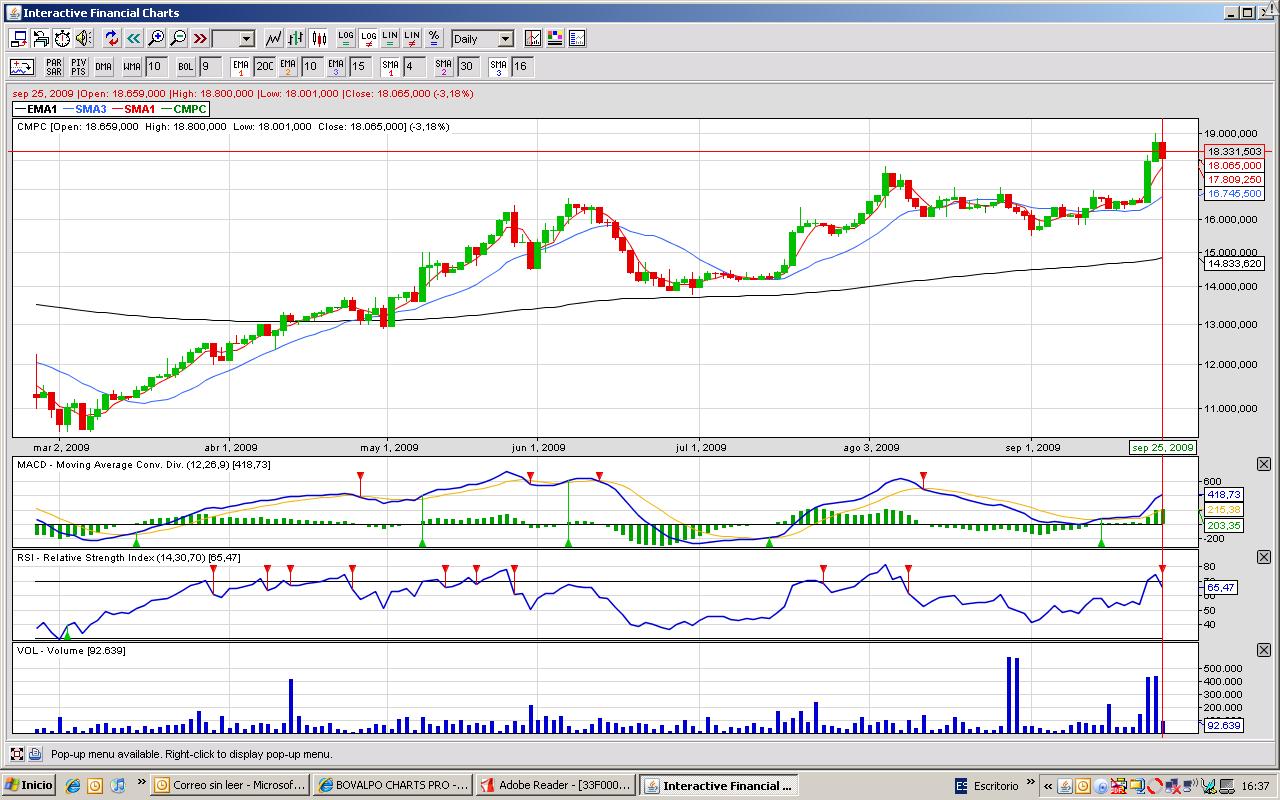Click the stopwatch timer icon
1280x800 pixels.
(x=62, y=39)
